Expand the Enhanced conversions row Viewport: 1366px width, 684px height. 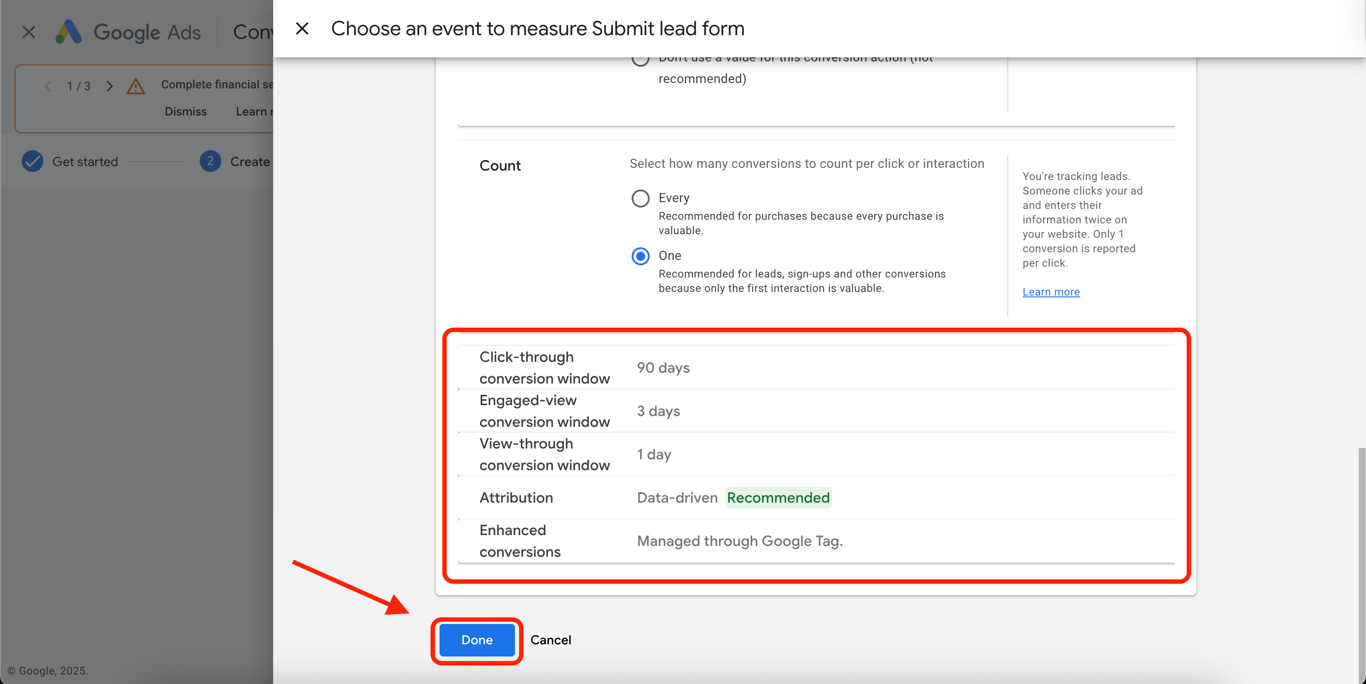[815, 541]
